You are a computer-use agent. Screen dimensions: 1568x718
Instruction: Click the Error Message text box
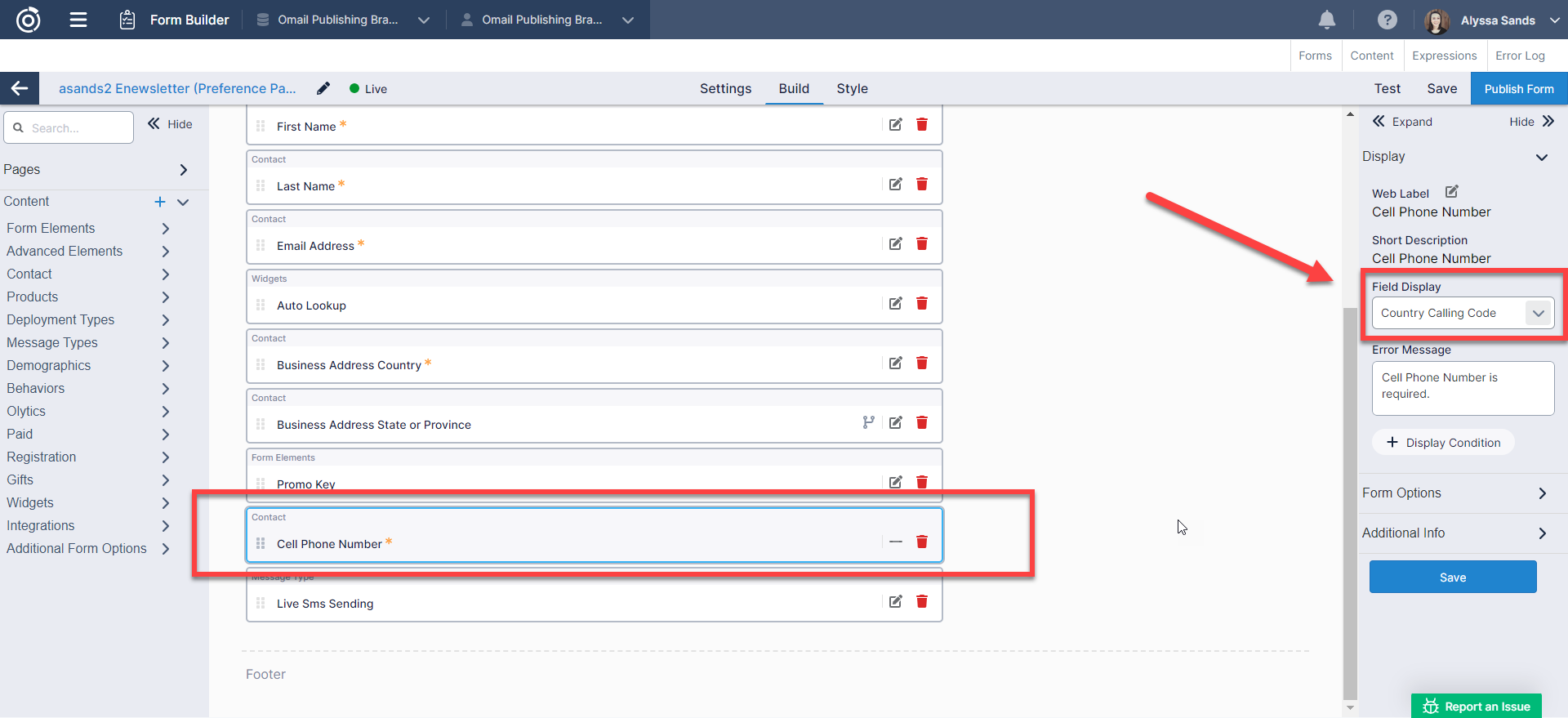[1462, 388]
